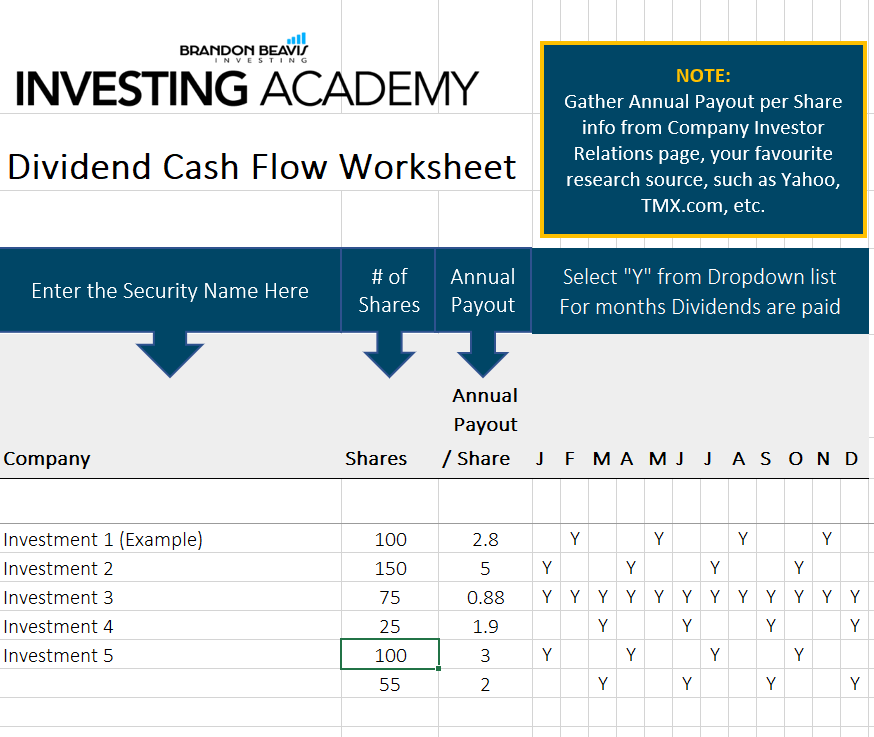Image resolution: width=874 pixels, height=737 pixels.
Task: Click the arrow below Annual Payout header
Action: [483, 355]
